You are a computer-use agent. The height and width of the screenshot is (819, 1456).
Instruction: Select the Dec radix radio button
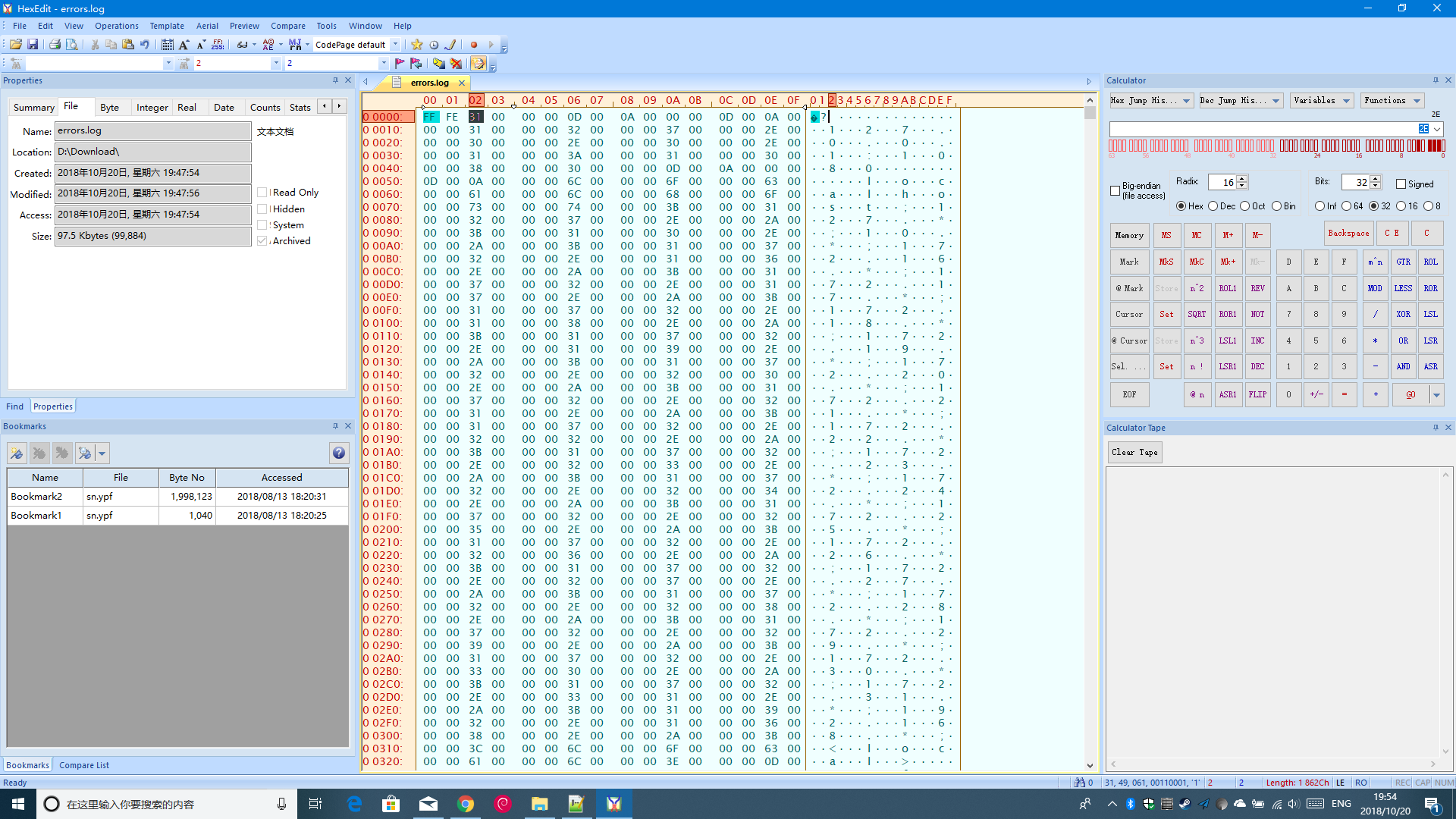pos(1213,206)
